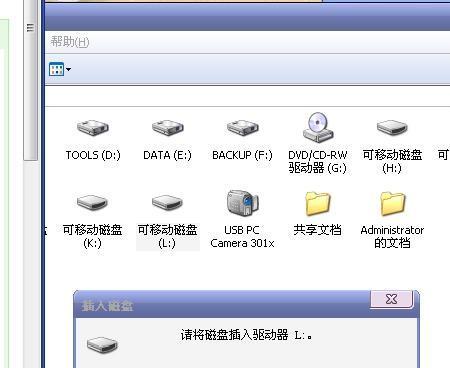Open the Administrator 的文档 folder icon

click(x=392, y=203)
